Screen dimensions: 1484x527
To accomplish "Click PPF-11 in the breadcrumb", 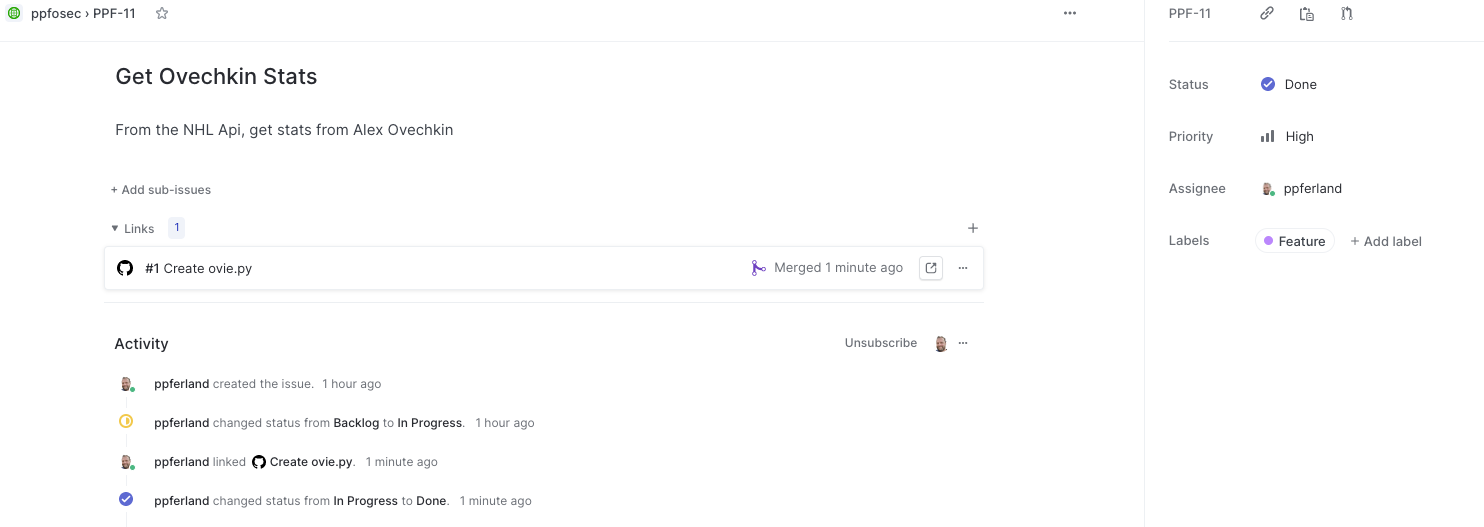I will [115, 13].
